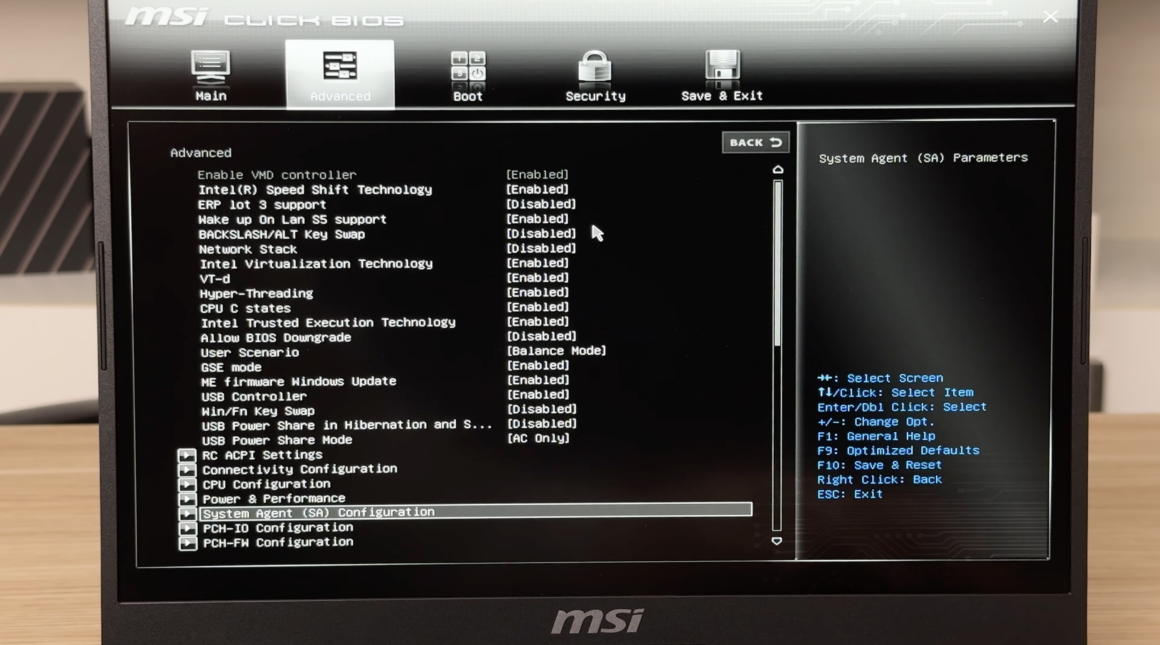Expand System Agent (SA) Configuration arrow
Image resolution: width=1160 pixels, height=645 pixels.
point(187,513)
